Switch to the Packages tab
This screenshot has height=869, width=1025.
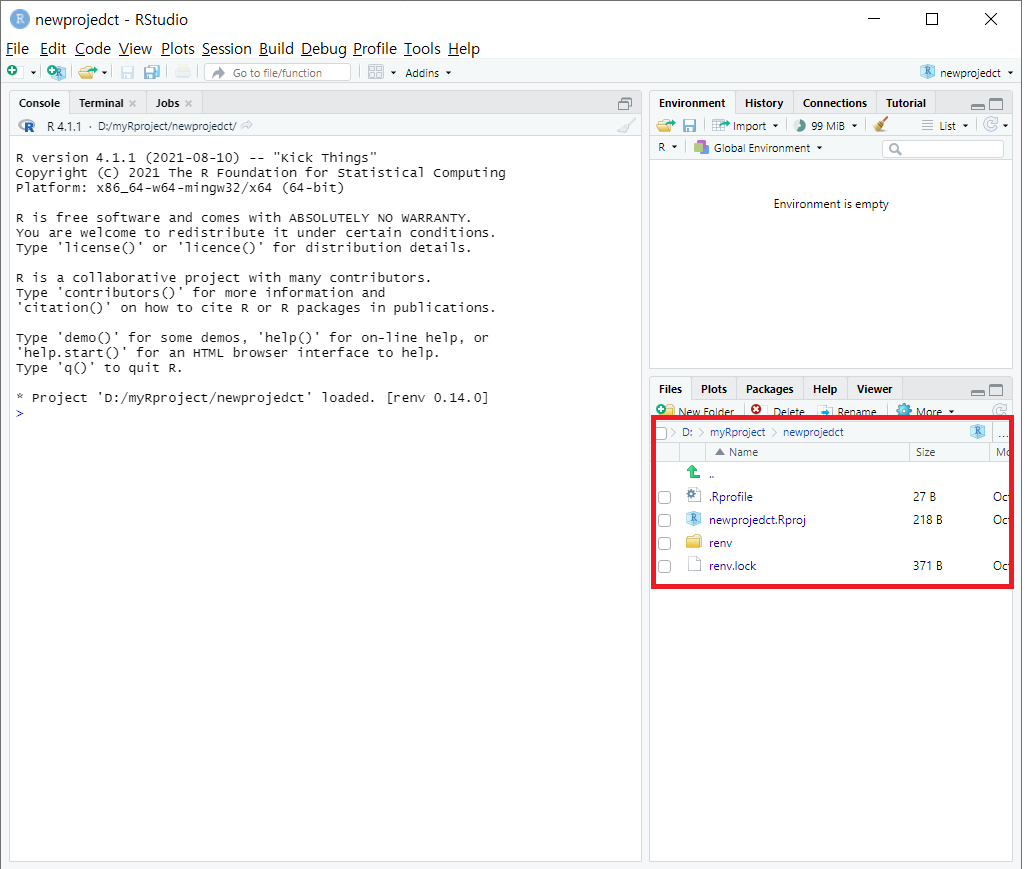click(769, 389)
